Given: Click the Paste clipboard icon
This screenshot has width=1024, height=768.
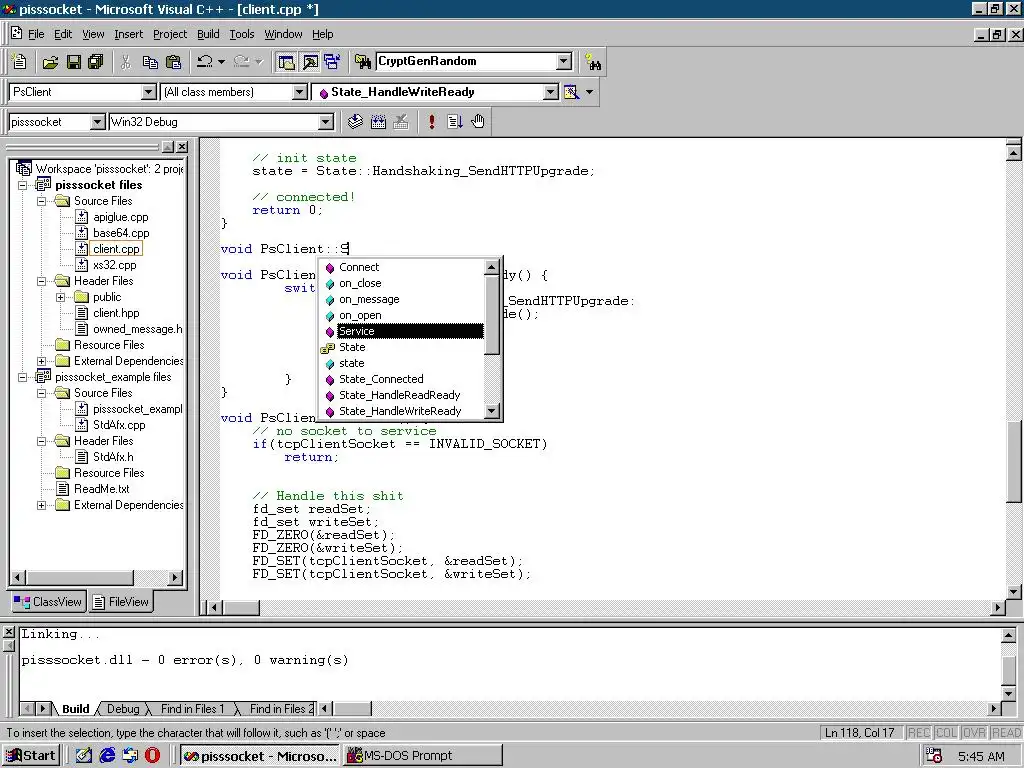Looking at the screenshot, I should 174,62.
